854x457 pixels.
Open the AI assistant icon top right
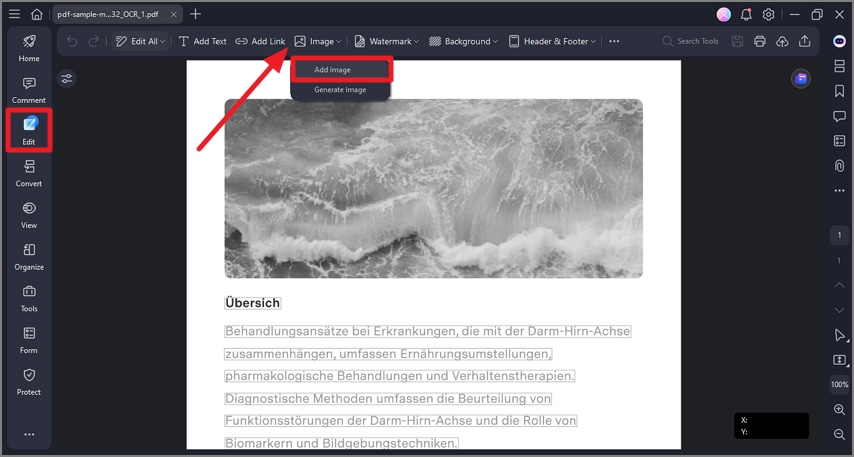click(839, 41)
